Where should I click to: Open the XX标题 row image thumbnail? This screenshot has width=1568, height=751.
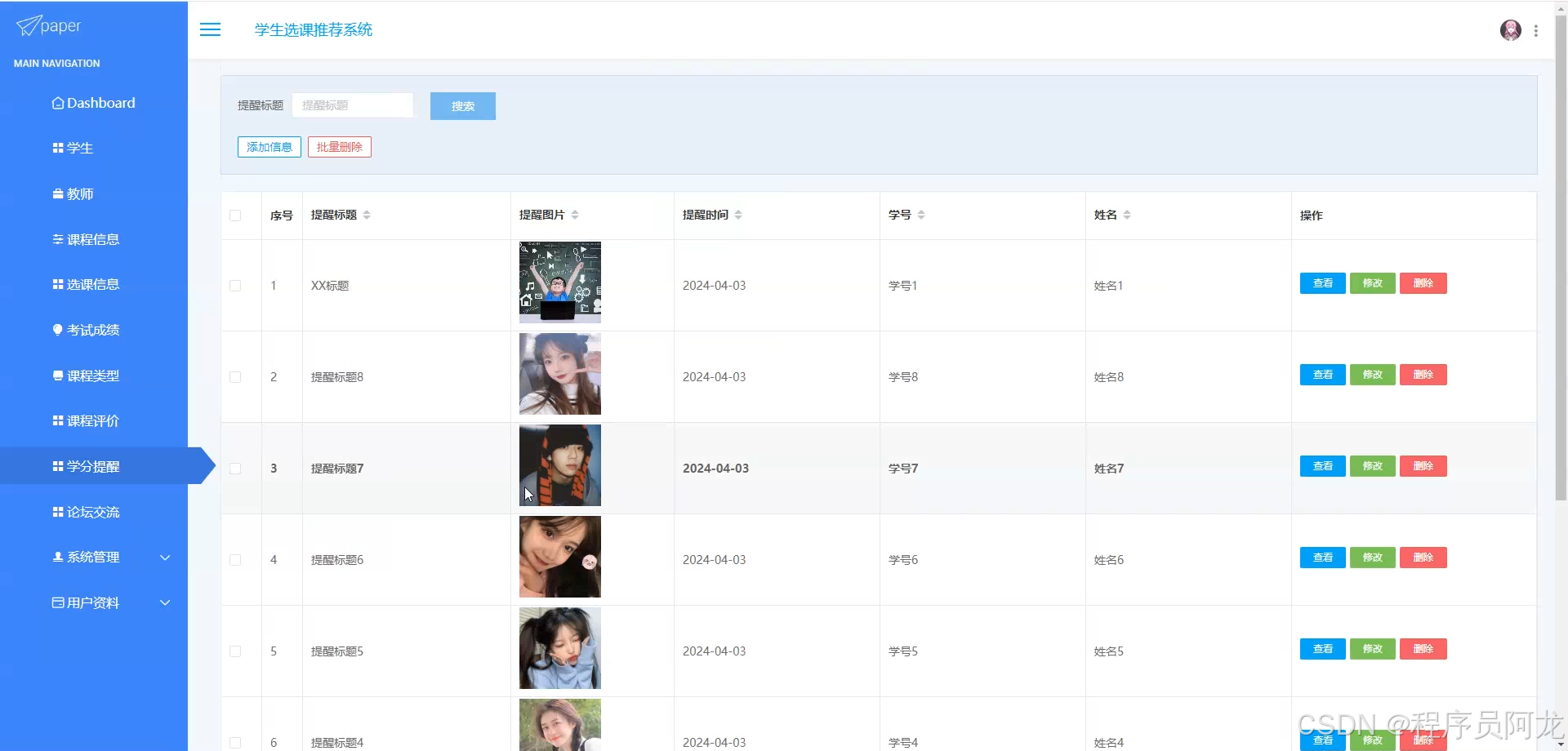[560, 282]
